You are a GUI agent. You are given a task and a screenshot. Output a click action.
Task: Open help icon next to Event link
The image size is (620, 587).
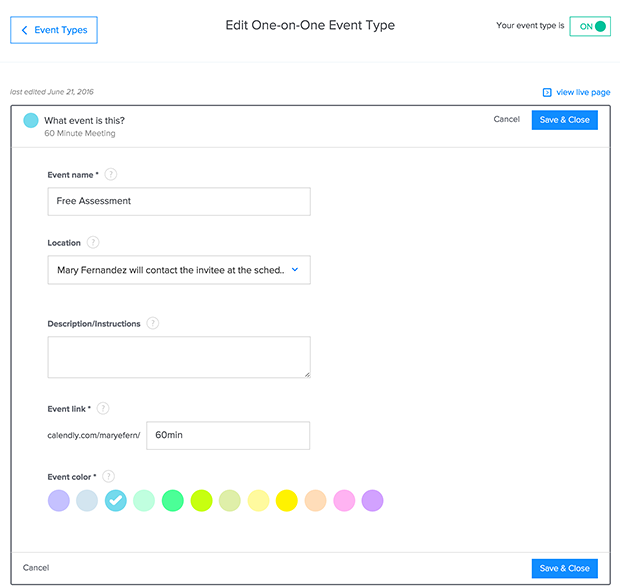click(x=103, y=408)
